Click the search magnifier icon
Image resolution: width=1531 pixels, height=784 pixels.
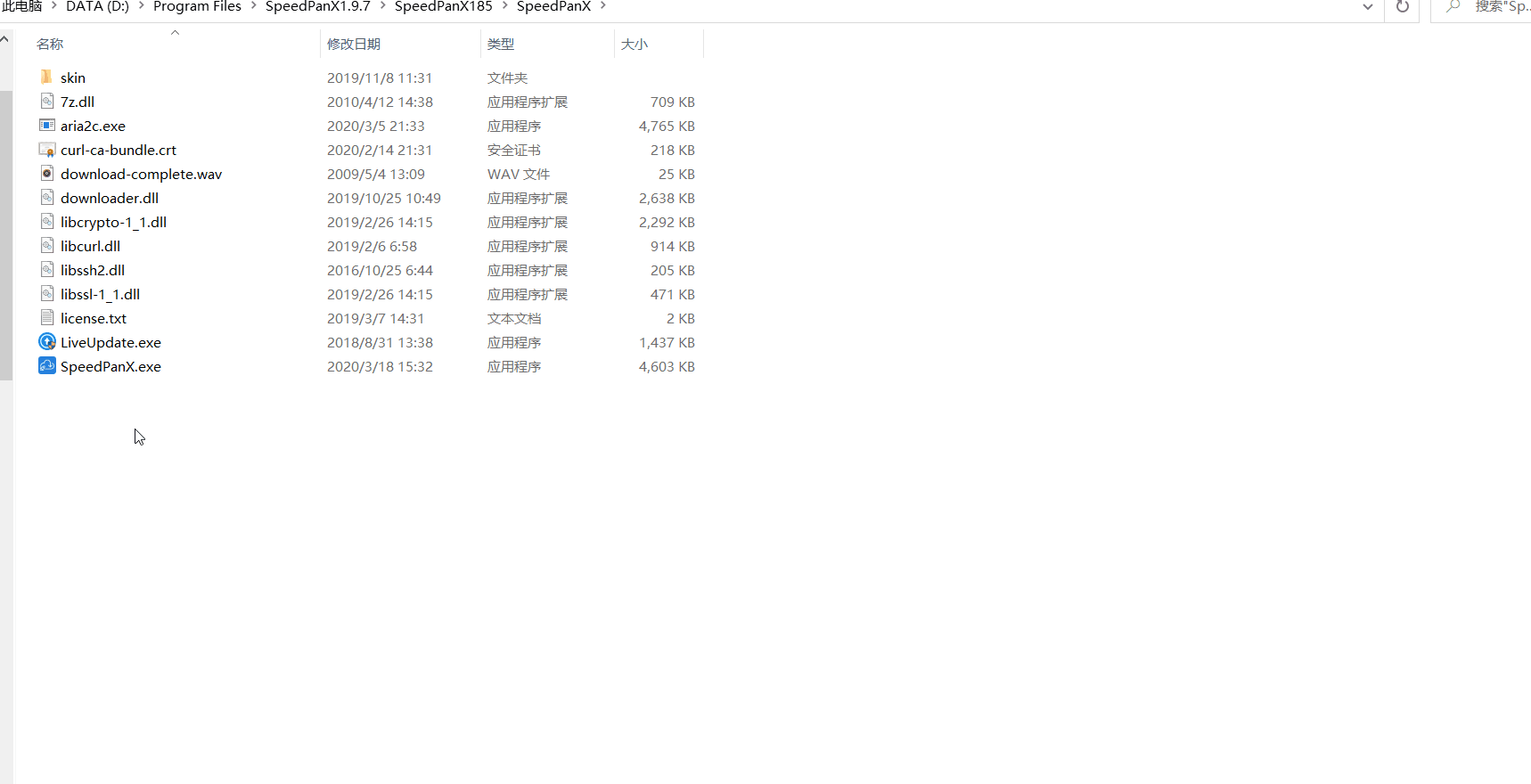1453,6
